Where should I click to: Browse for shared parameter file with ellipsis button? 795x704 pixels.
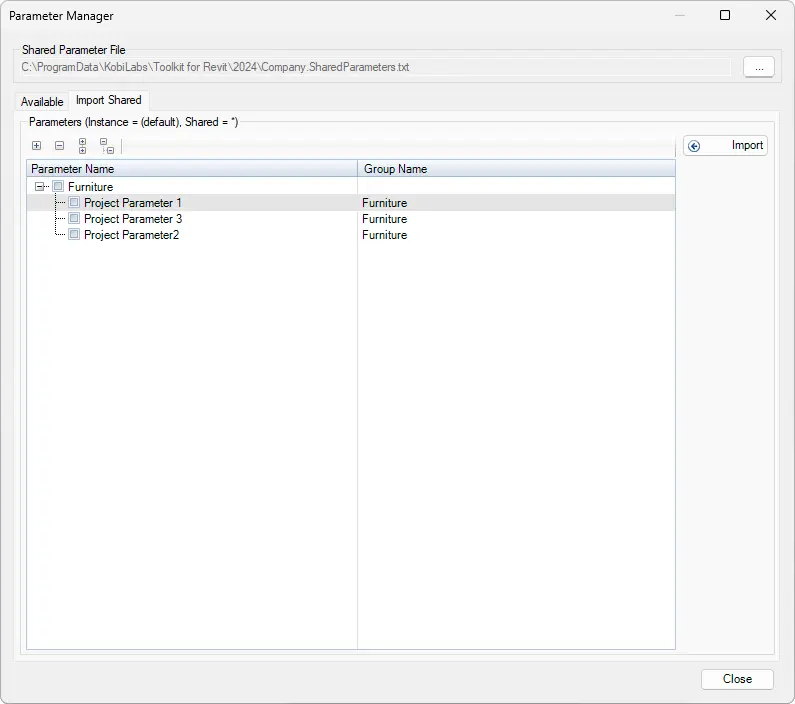tap(758, 67)
